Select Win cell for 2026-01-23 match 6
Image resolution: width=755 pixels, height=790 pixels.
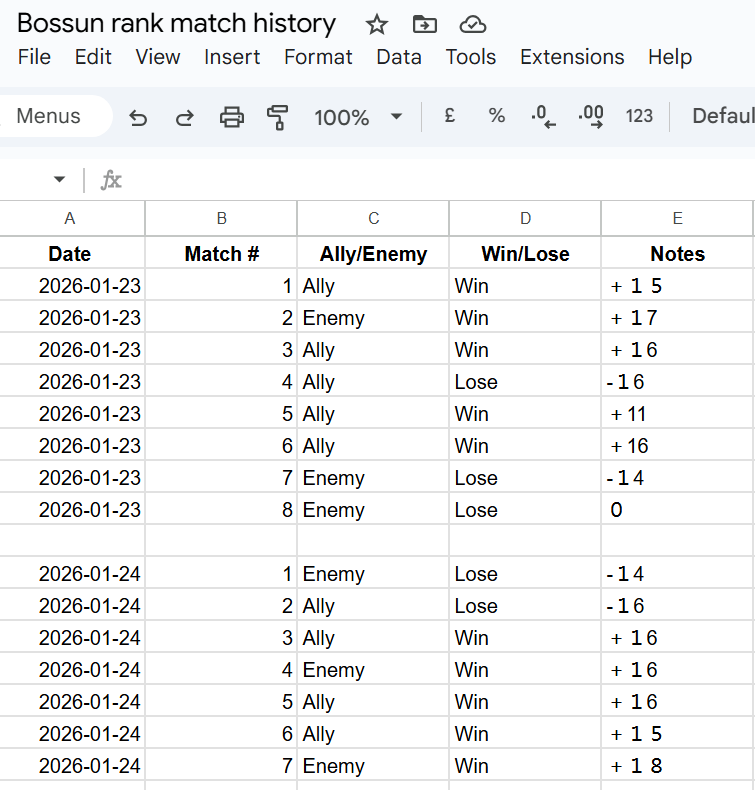[525, 445]
